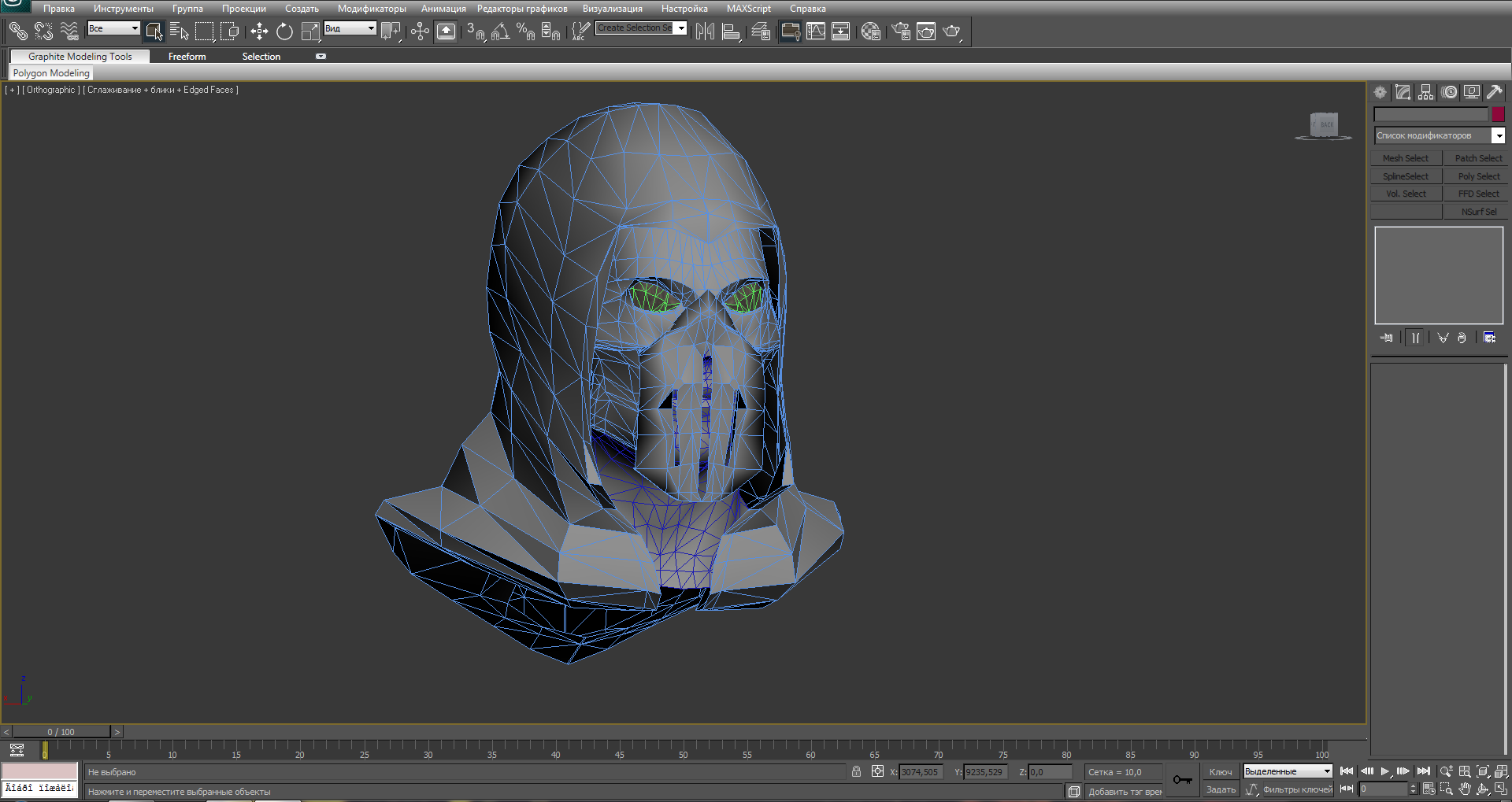The height and width of the screenshot is (802, 1512).
Task: Click the Render teapot icon
Action: point(952,31)
